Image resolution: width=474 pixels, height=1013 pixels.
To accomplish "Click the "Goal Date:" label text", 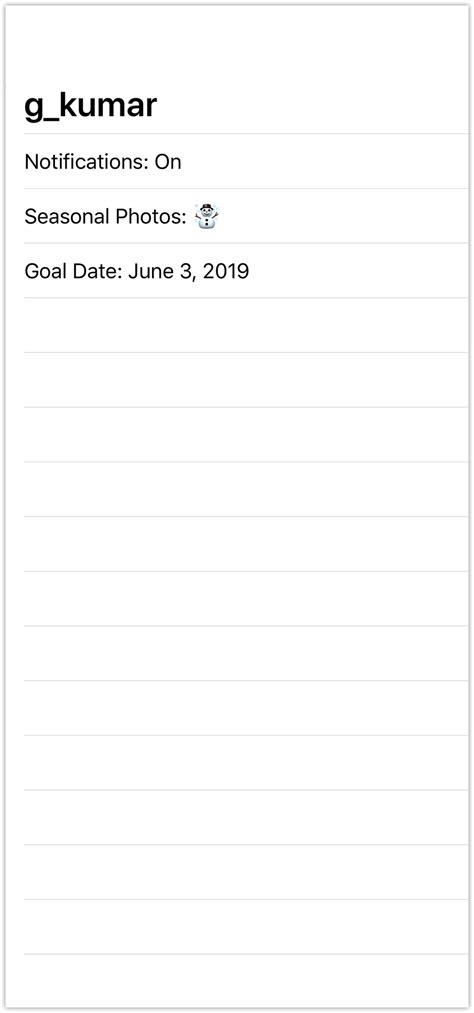I will 74,271.
